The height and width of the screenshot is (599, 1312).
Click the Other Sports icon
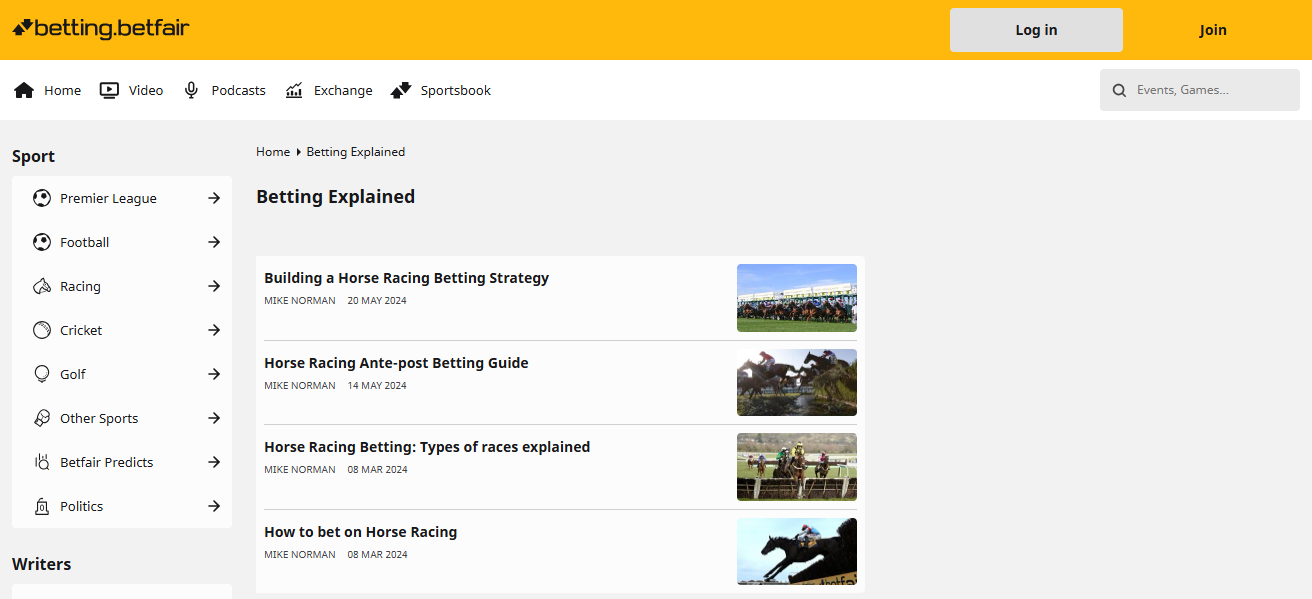42,418
